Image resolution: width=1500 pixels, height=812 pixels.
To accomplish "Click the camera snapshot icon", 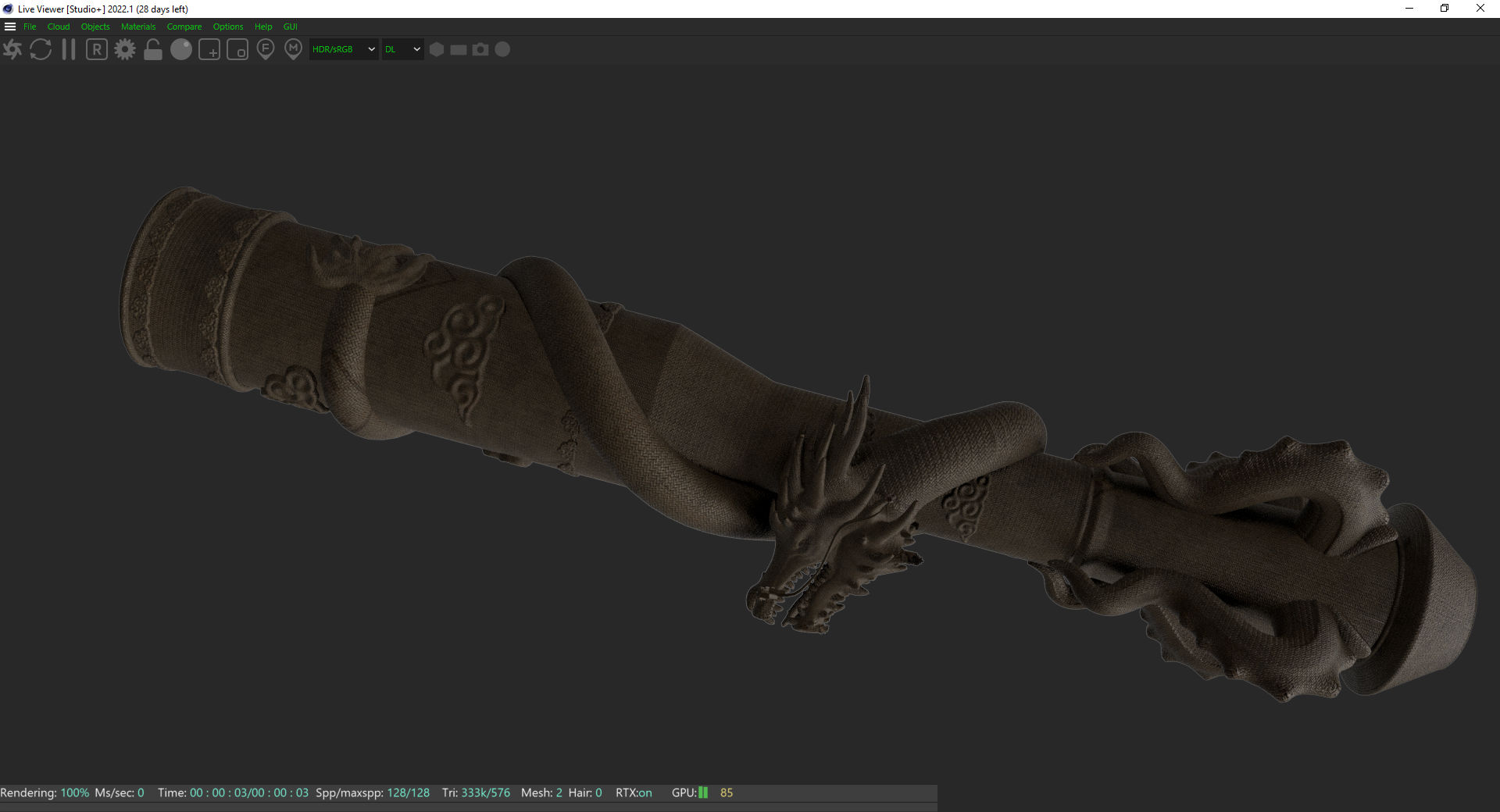I will coord(480,49).
